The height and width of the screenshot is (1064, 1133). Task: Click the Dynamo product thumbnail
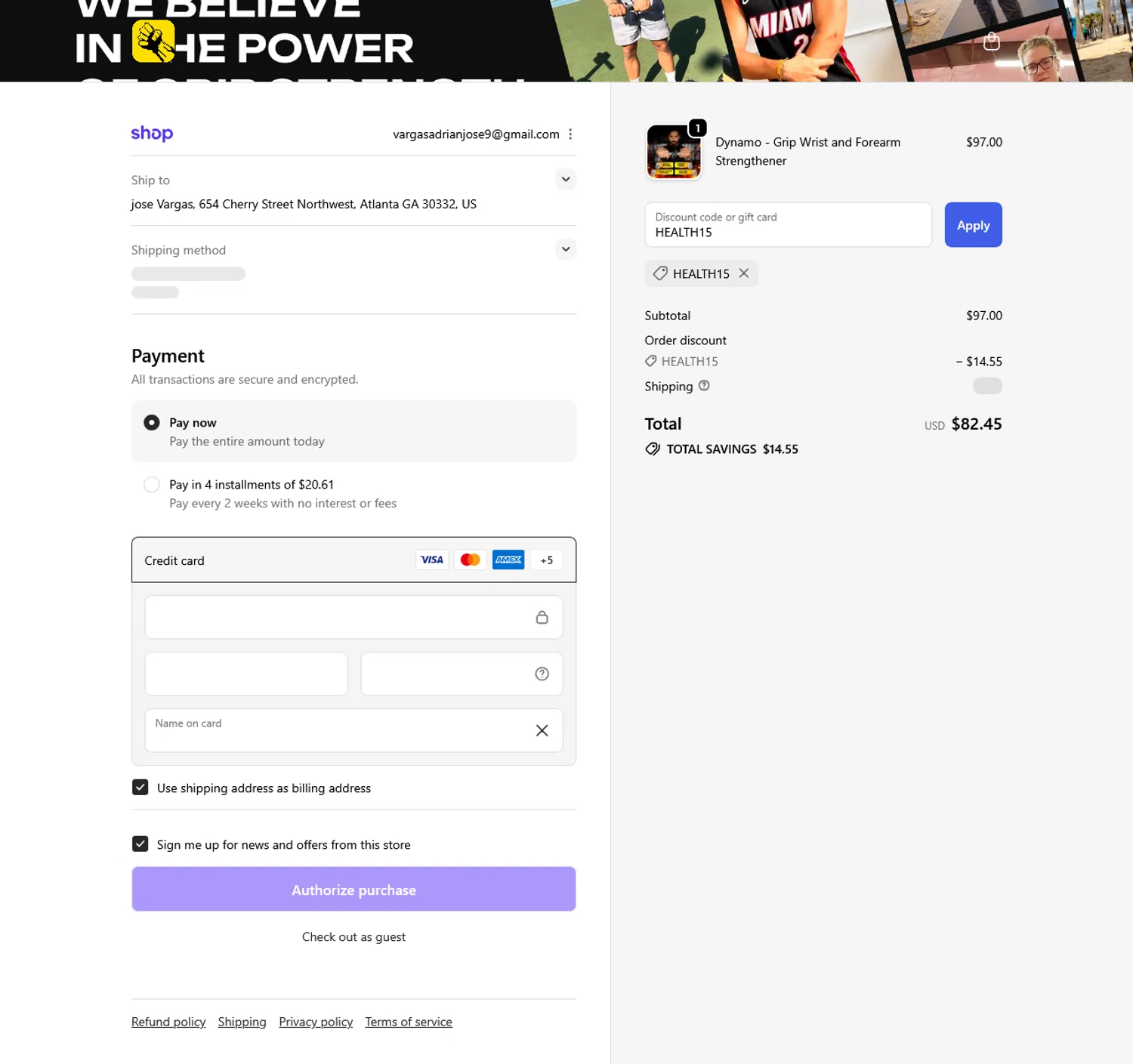(x=674, y=152)
